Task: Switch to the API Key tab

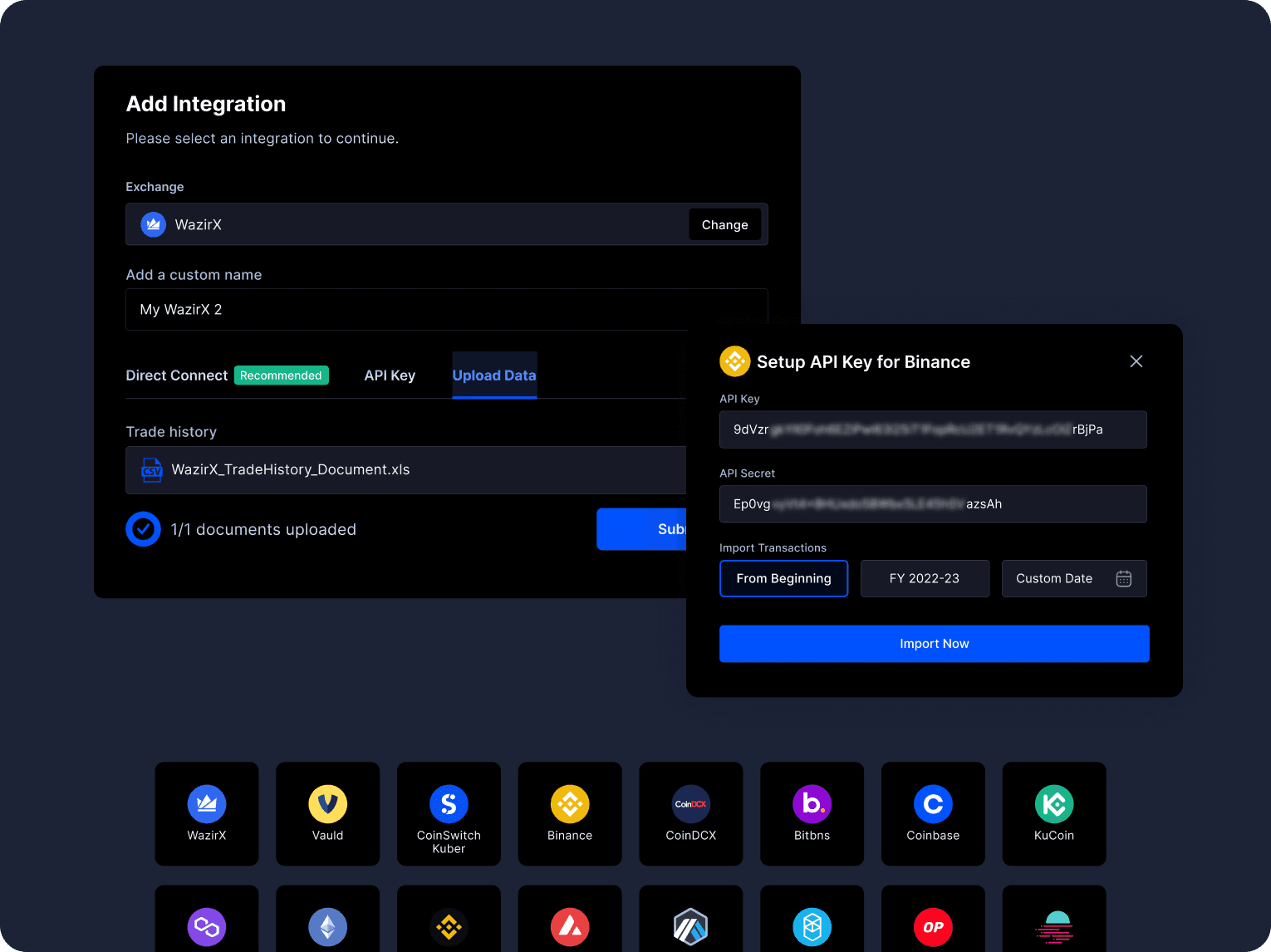Action: 390,375
